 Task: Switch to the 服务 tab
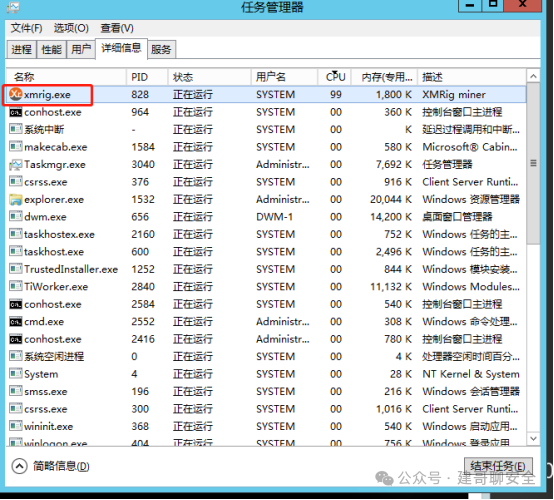tap(161, 49)
